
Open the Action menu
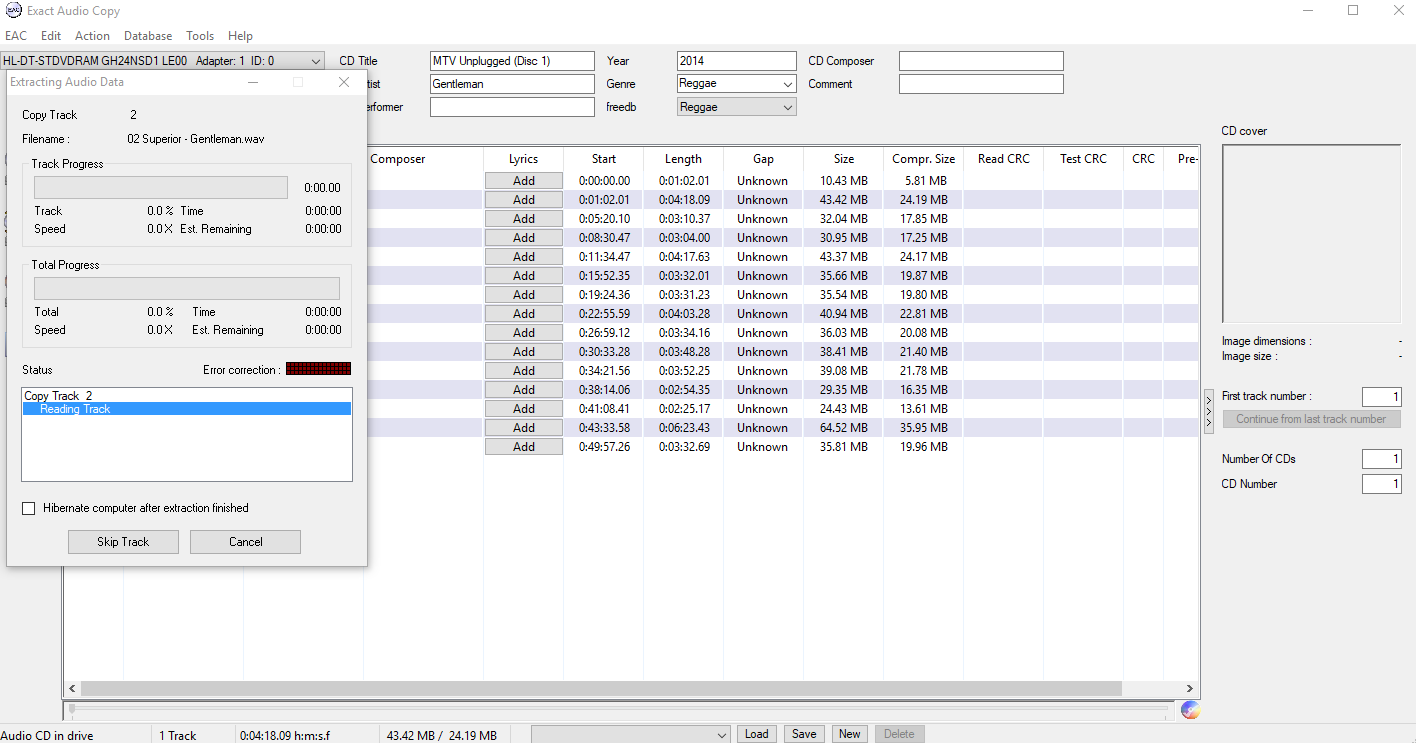(x=92, y=36)
